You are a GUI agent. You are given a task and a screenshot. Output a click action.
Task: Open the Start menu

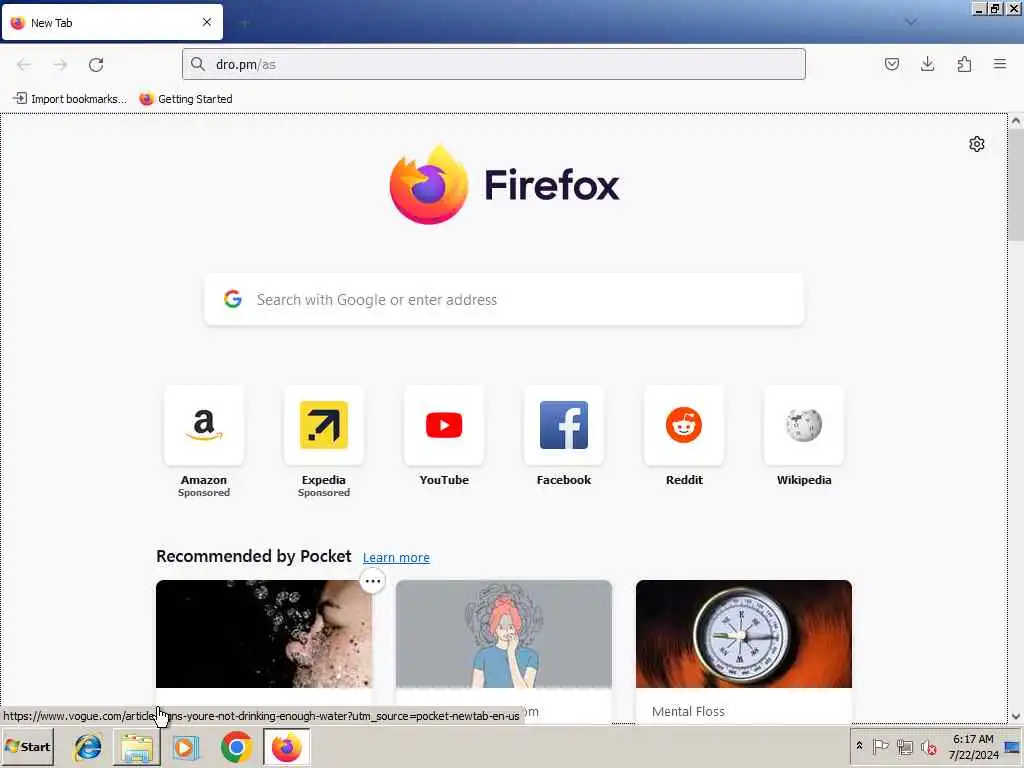coord(27,747)
